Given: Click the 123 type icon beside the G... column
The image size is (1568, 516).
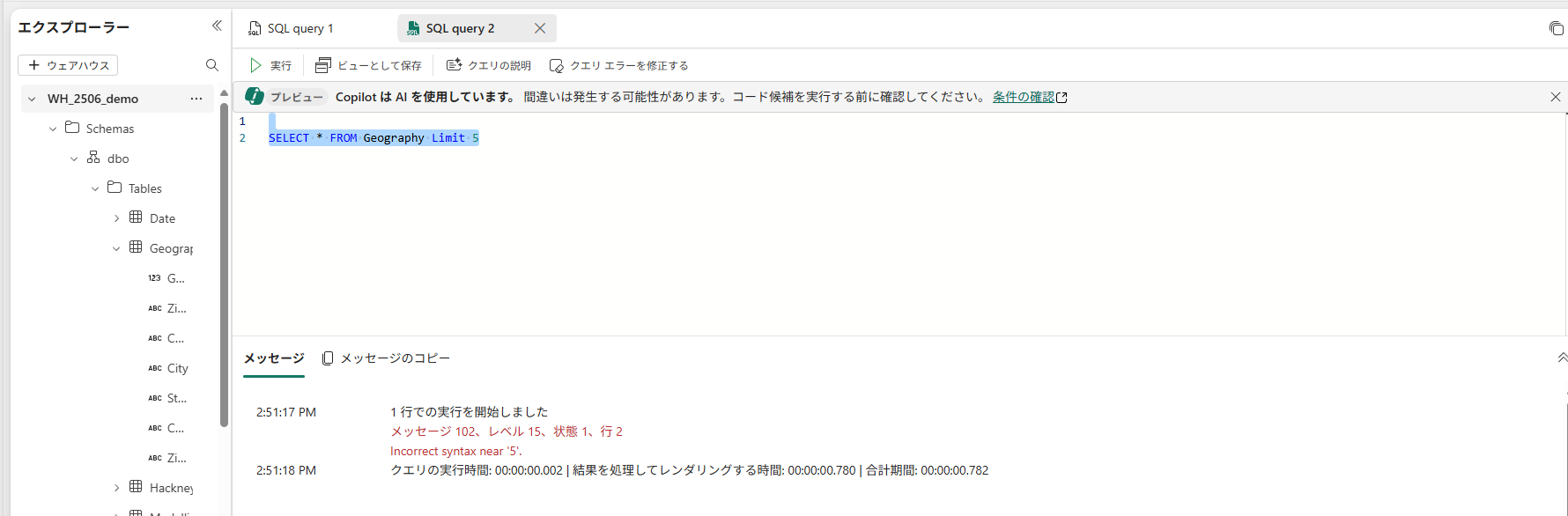Looking at the screenshot, I should (x=154, y=278).
